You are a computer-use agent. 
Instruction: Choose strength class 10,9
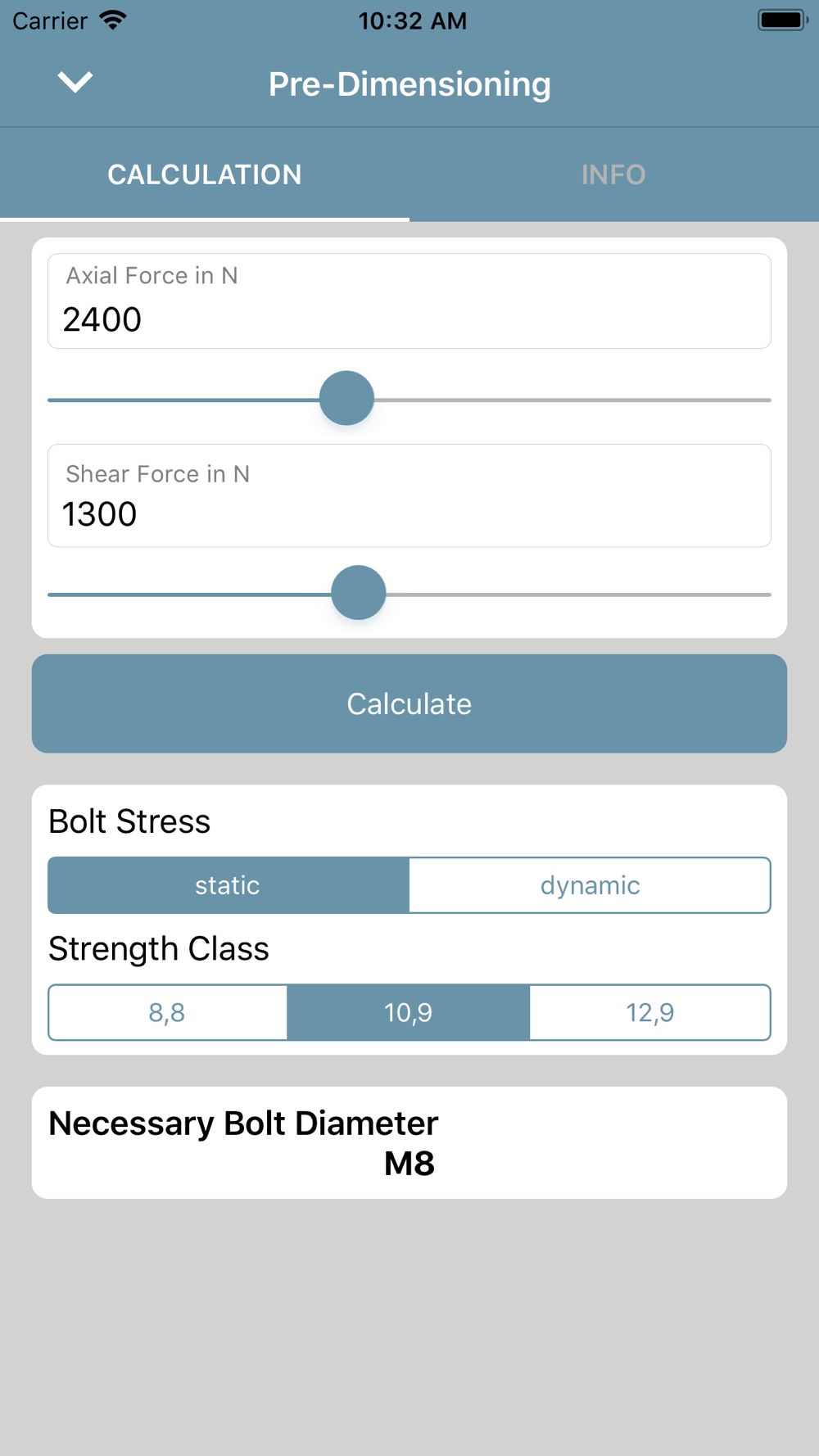click(x=408, y=1013)
